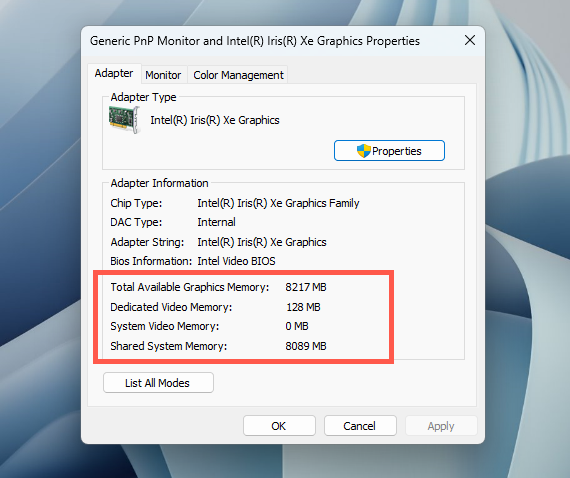The width and height of the screenshot is (570, 478).
Task: Click the dialog title bar text
Action: coord(254,41)
